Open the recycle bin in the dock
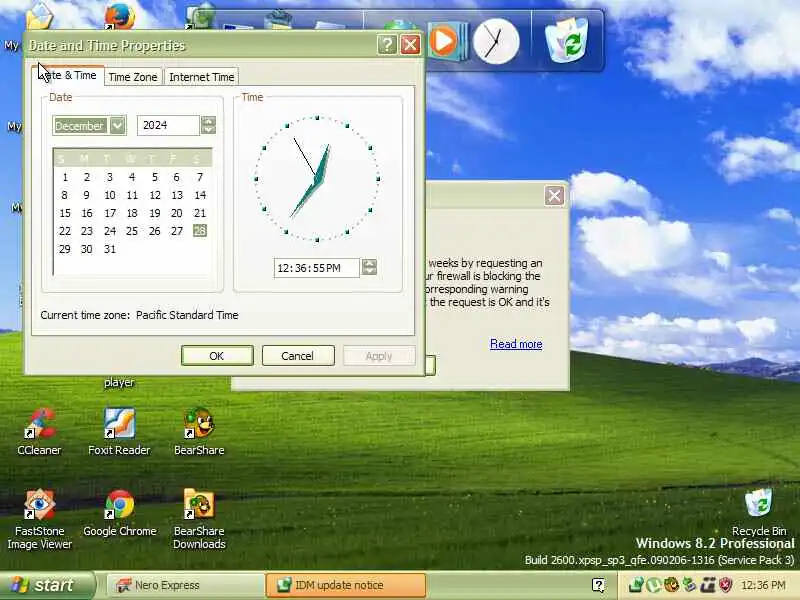This screenshot has width=800, height=600. point(566,40)
